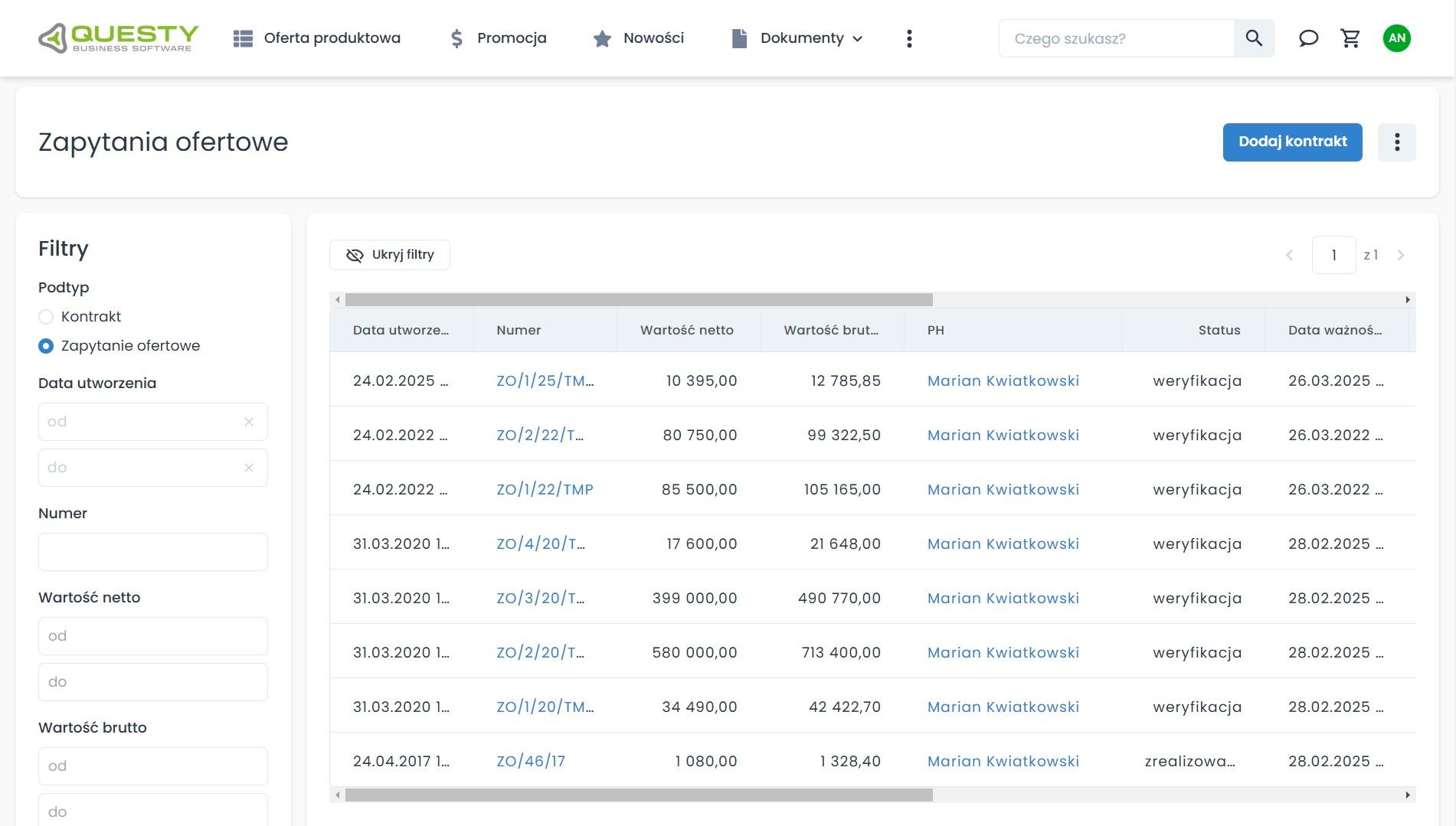Viewport: 1456px width, 826px height.
Task: Click the Dodaj kontrakt button
Action: (1292, 142)
